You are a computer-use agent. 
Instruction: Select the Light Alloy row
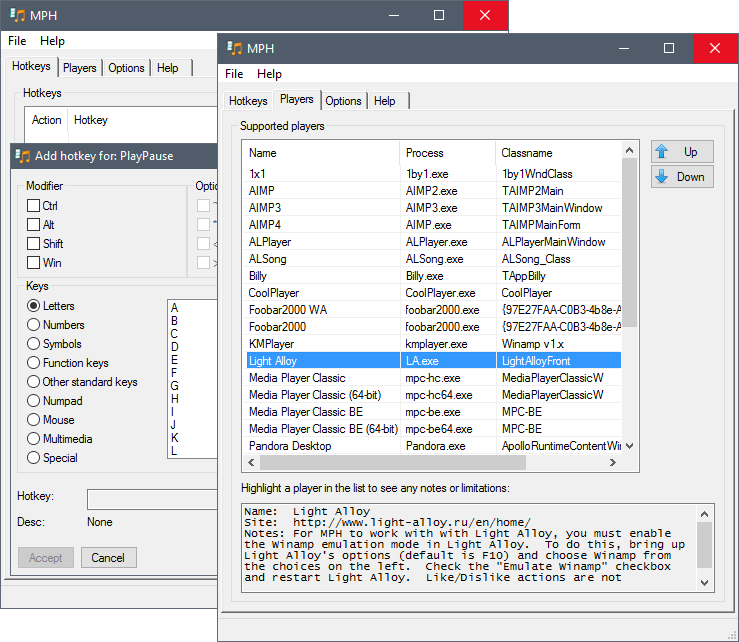tap(433, 361)
